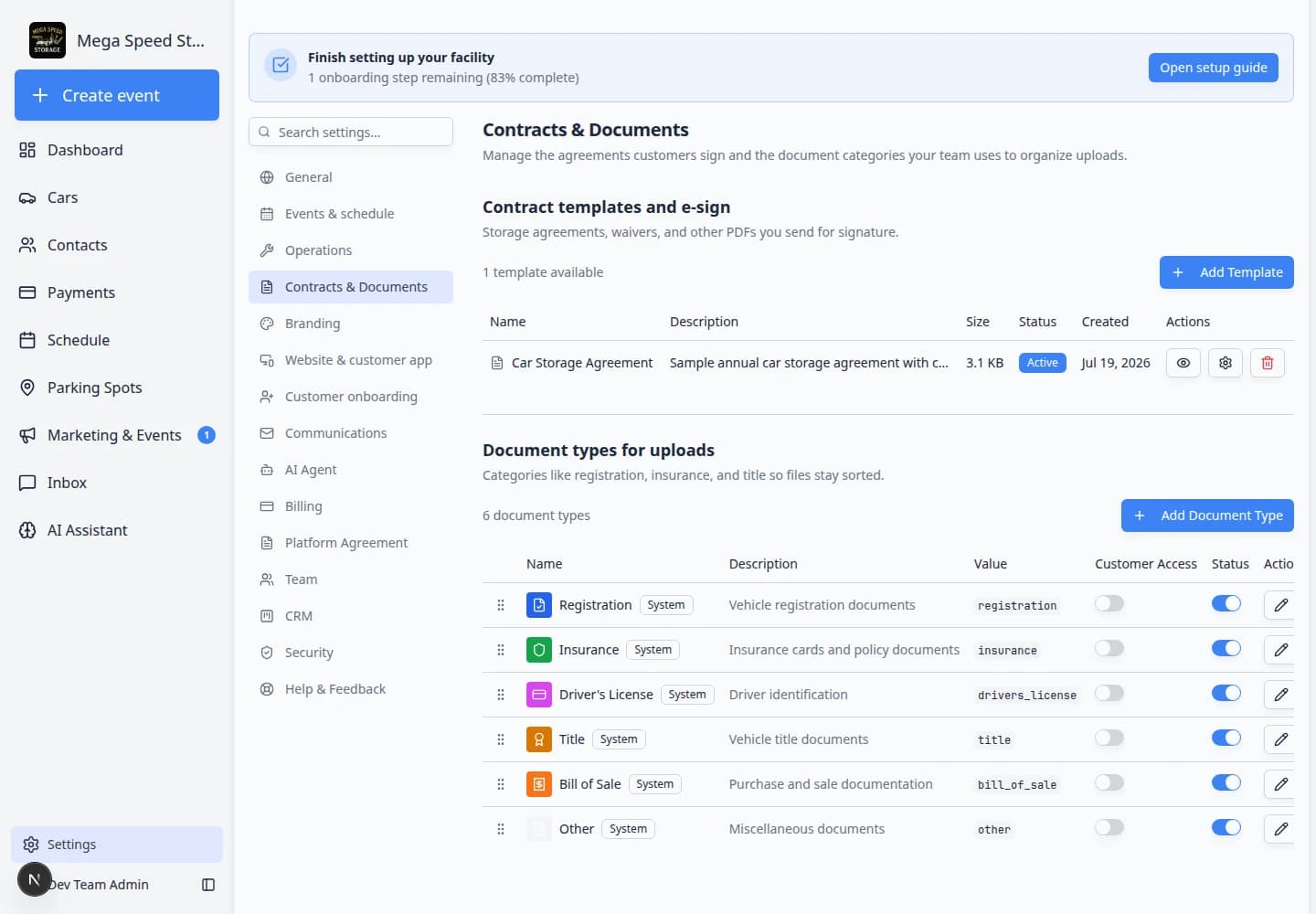
Task: Click the Add Template button
Action: (1226, 272)
